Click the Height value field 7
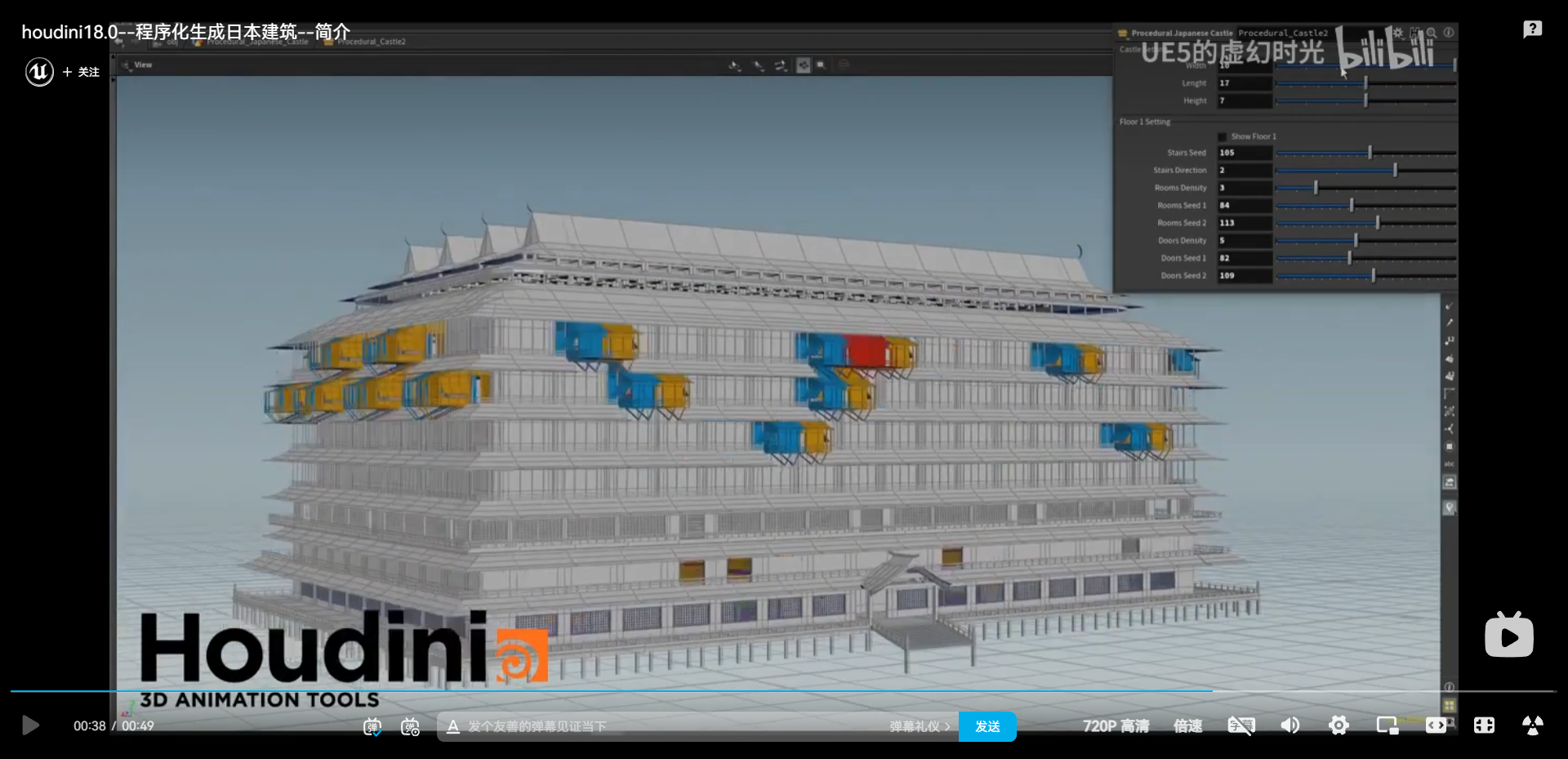The width and height of the screenshot is (1568, 759). click(1245, 101)
